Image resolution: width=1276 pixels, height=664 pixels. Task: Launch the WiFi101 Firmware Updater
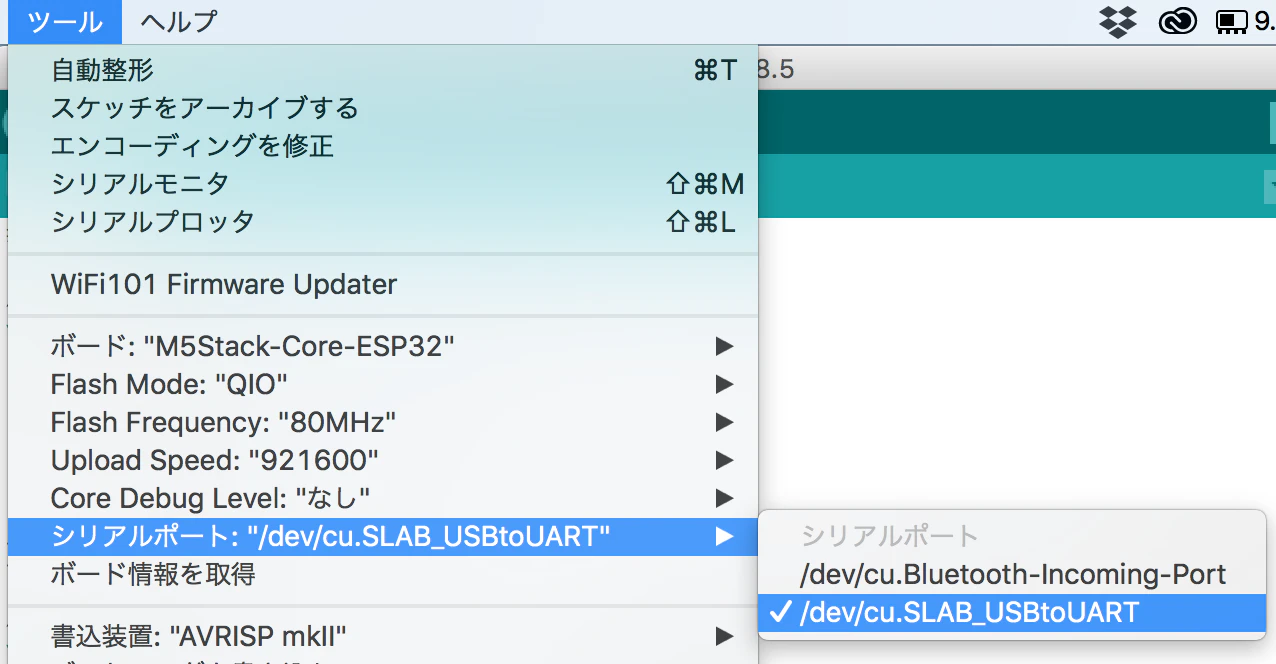(x=222, y=284)
